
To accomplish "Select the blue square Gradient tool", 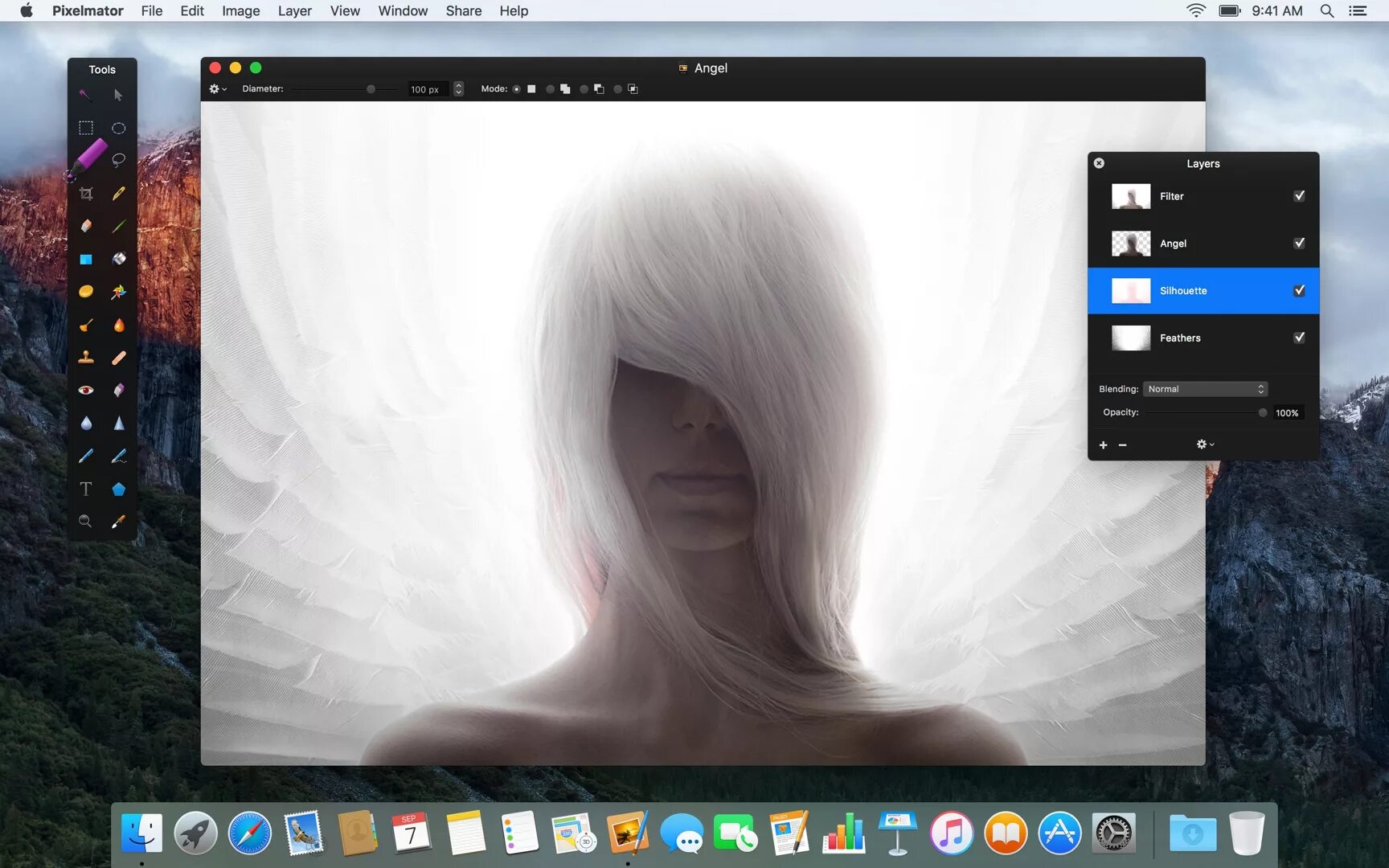I will pyautogui.click(x=86, y=260).
